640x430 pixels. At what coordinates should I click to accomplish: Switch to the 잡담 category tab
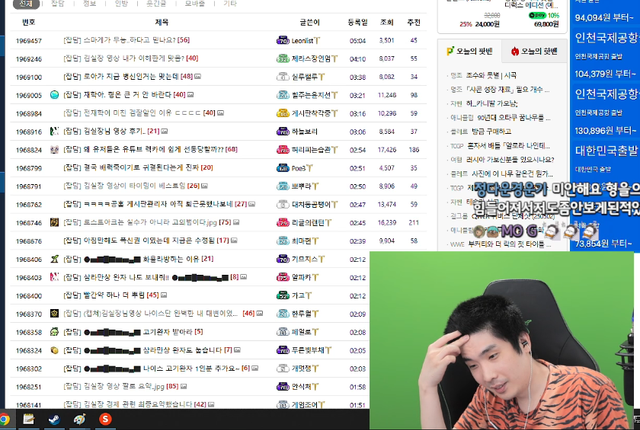(57, 4)
